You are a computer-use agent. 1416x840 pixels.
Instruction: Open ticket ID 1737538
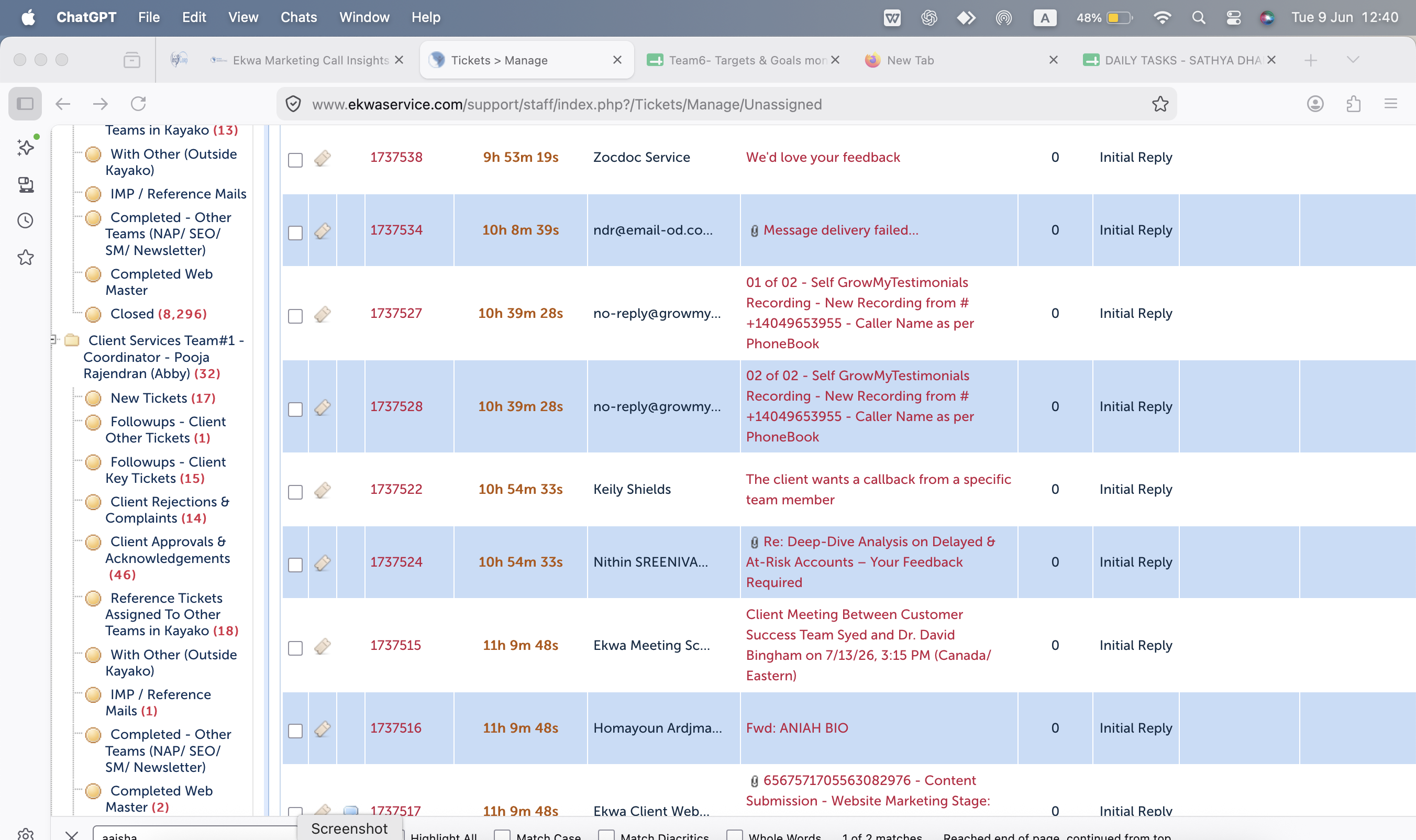(x=396, y=157)
